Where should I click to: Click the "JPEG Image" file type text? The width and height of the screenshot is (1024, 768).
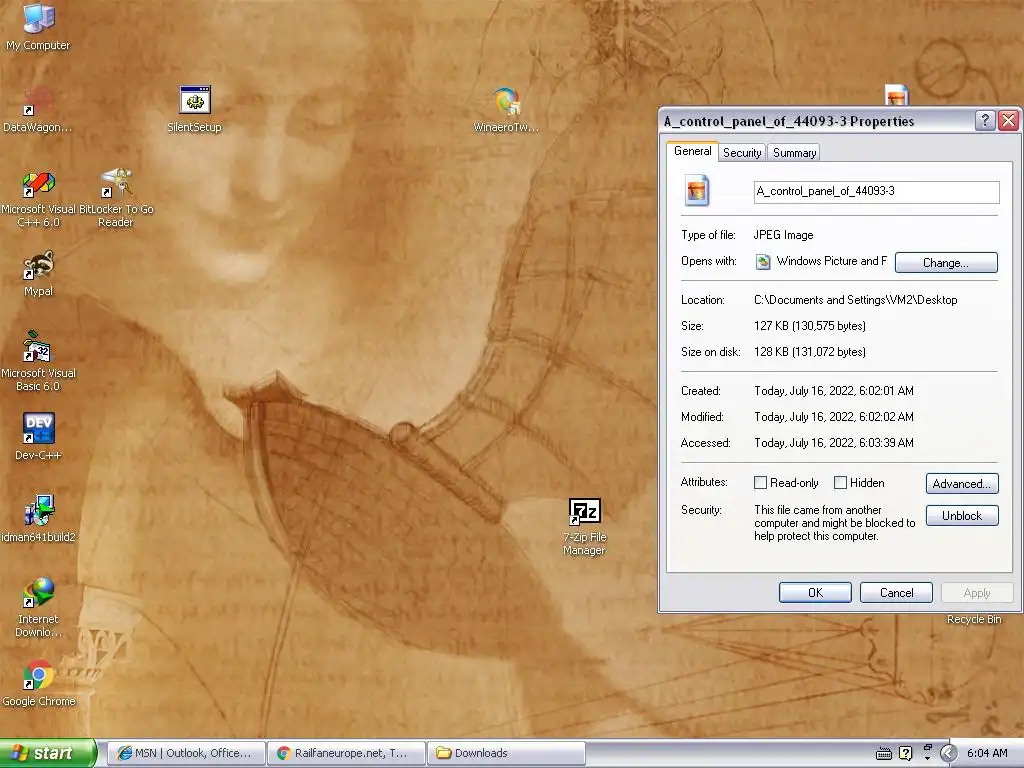(x=784, y=235)
